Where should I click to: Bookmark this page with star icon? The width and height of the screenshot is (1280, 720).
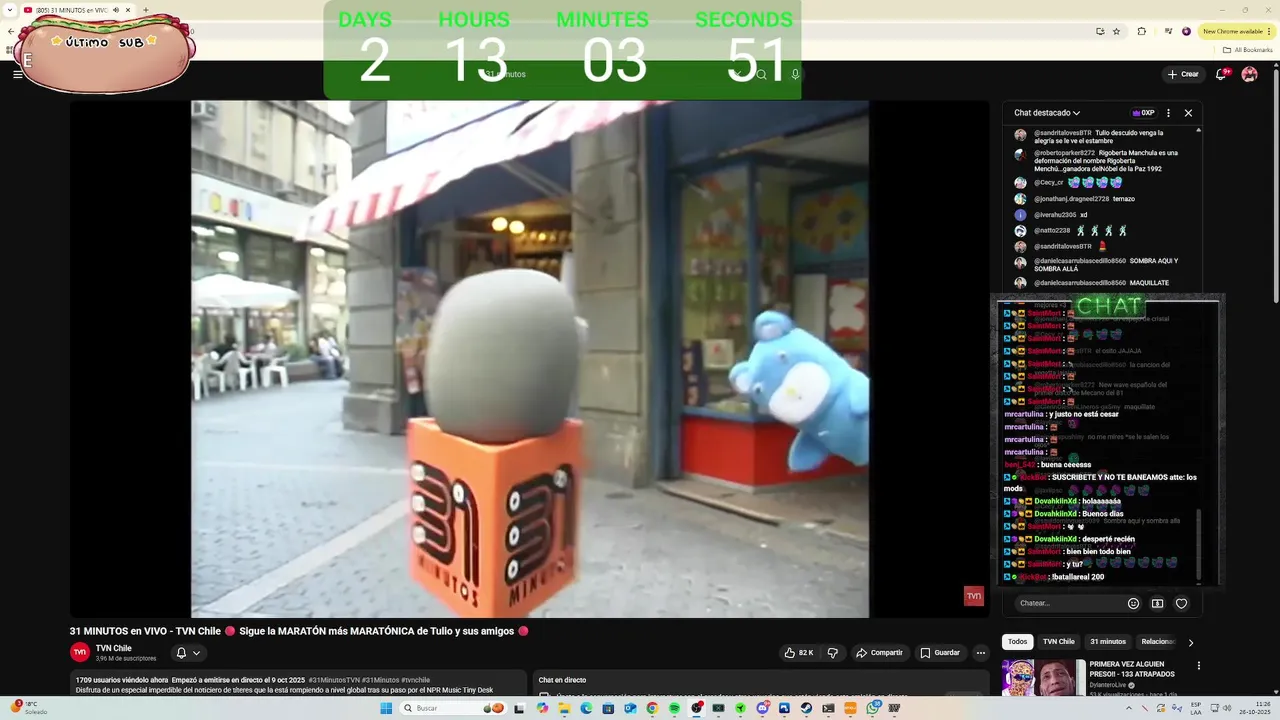coord(1117,31)
